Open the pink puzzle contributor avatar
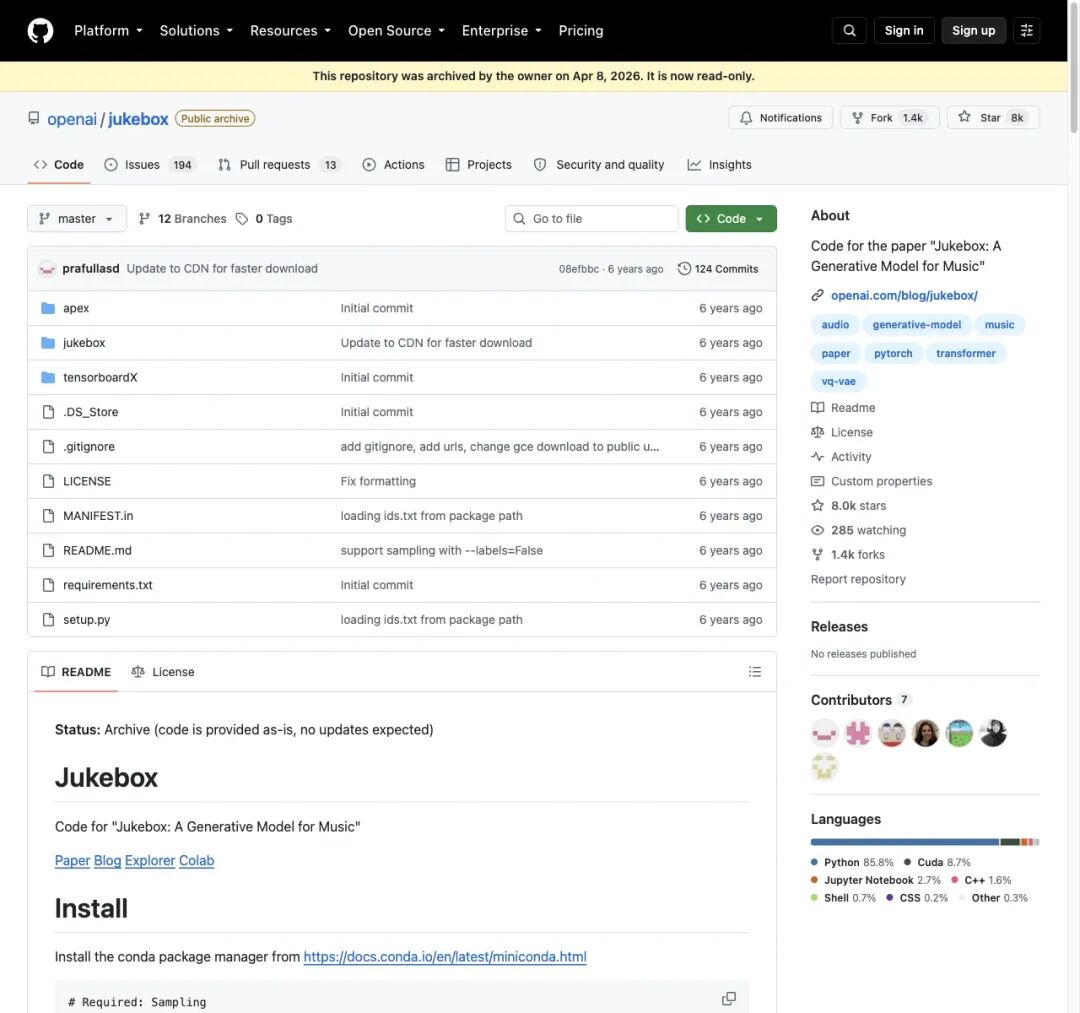 [858, 733]
